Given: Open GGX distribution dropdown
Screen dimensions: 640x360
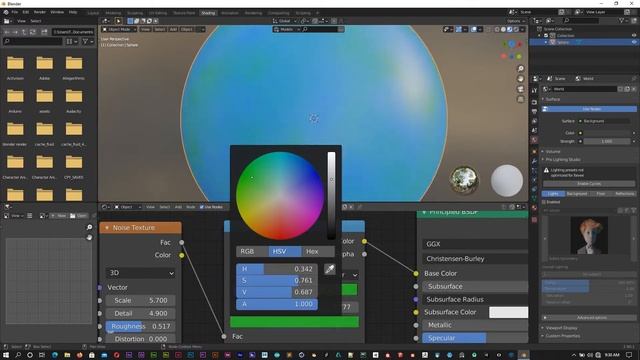Looking at the screenshot, I should coord(475,244).
